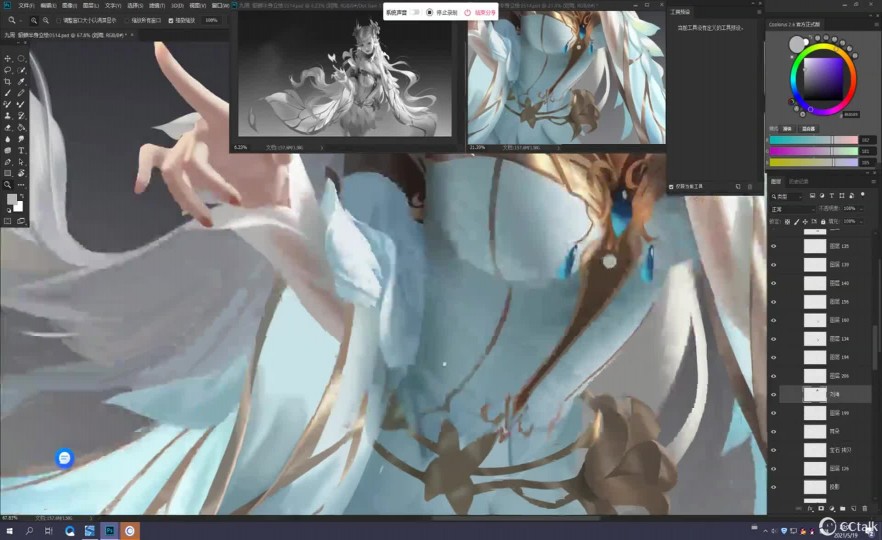Filter layers by type layers T icon

tap(831, 196)
